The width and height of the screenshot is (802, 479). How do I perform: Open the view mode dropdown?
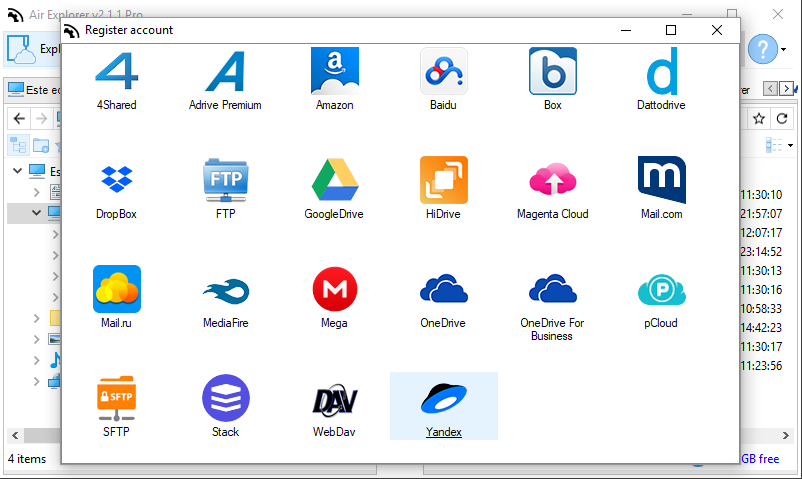[790, 145]
